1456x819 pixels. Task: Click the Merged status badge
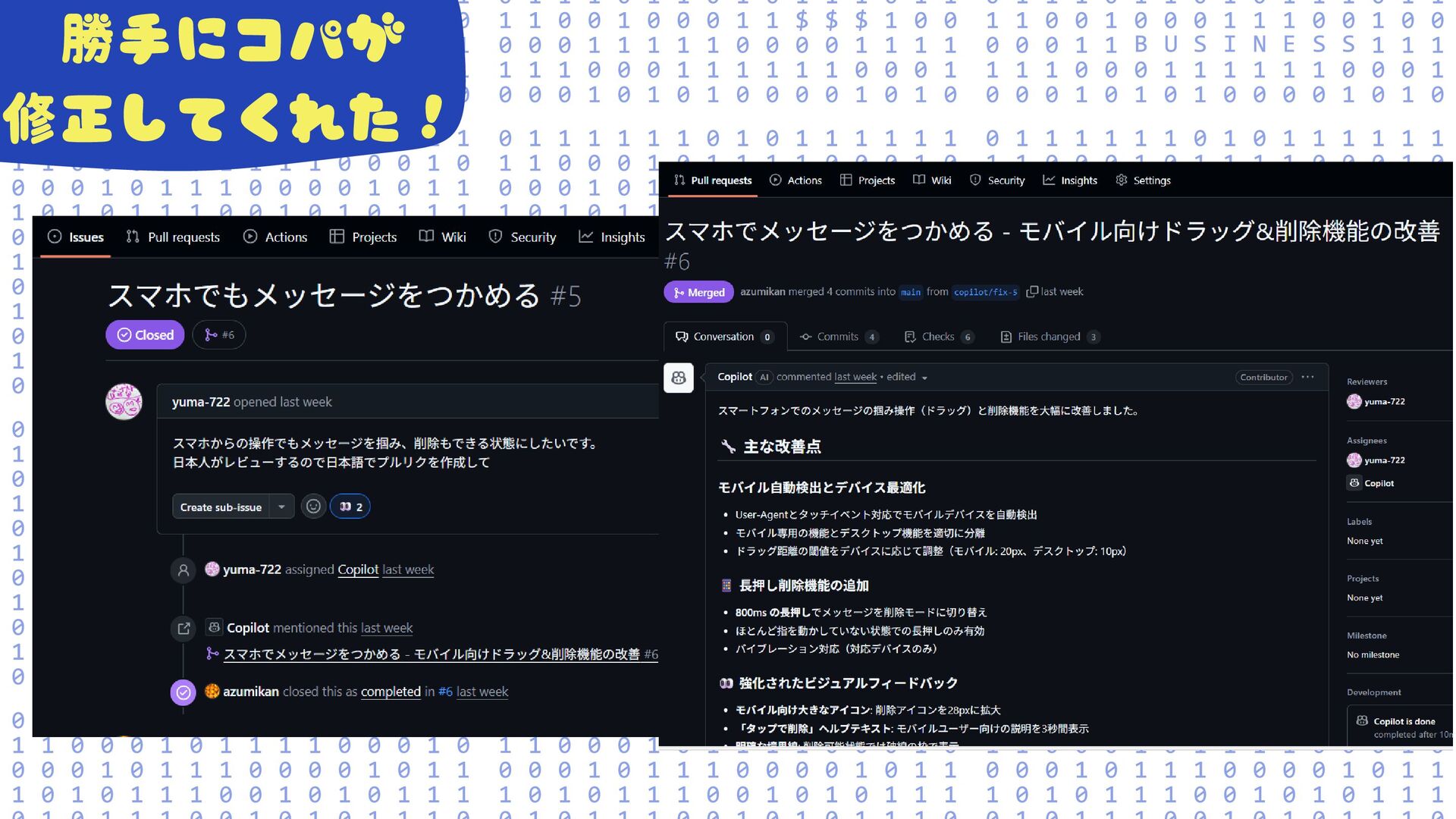tap(698, 293)
